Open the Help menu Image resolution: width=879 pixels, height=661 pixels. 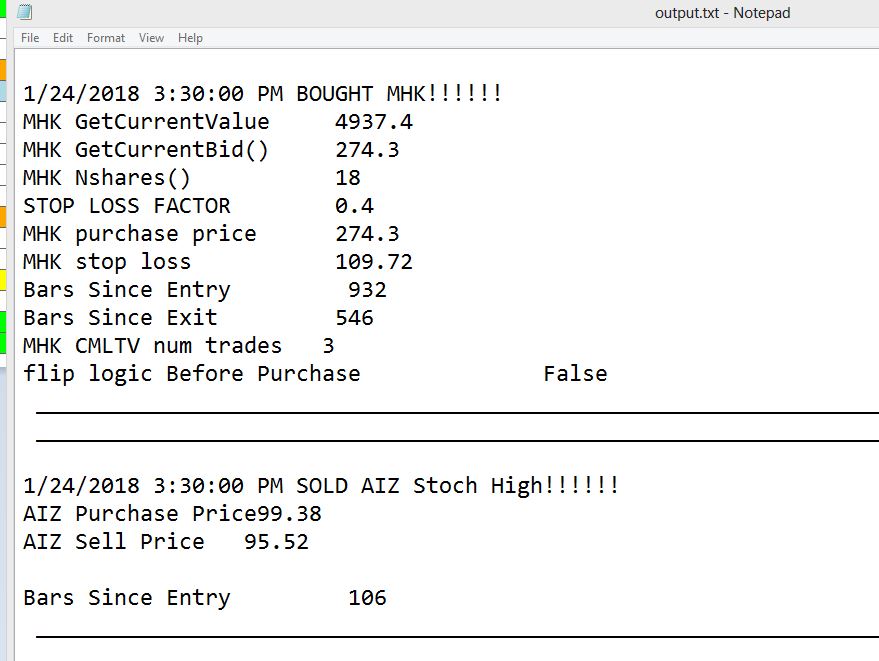coord(190,38)
